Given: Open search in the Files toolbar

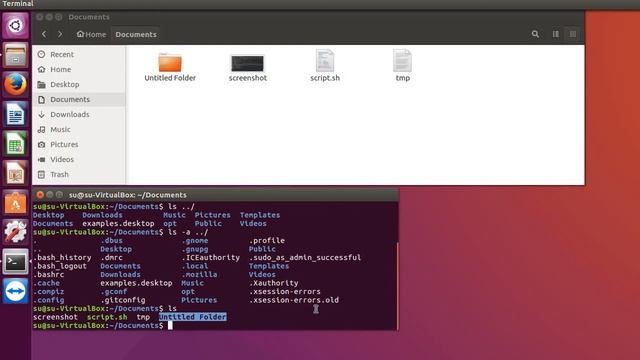Looking at the screenshot, I should click(535, 34).
